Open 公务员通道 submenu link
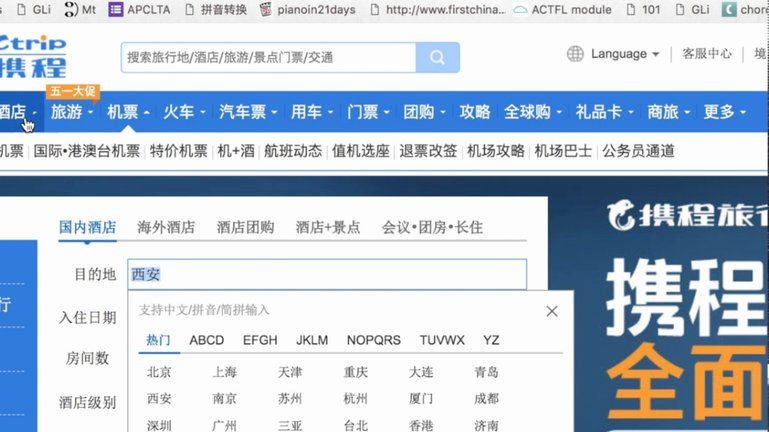The width and height of the screenshot is (769, 432). tap(638, 151)
